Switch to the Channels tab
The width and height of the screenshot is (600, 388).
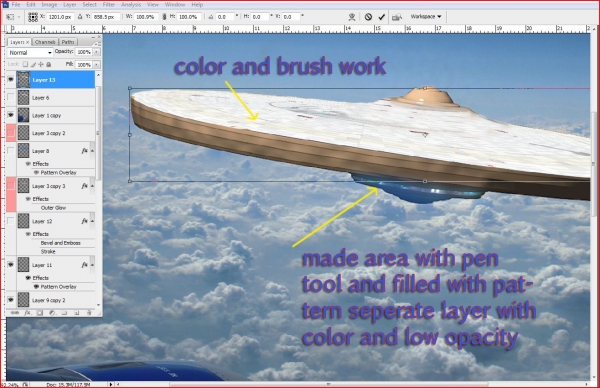click(x=45, y=42)
